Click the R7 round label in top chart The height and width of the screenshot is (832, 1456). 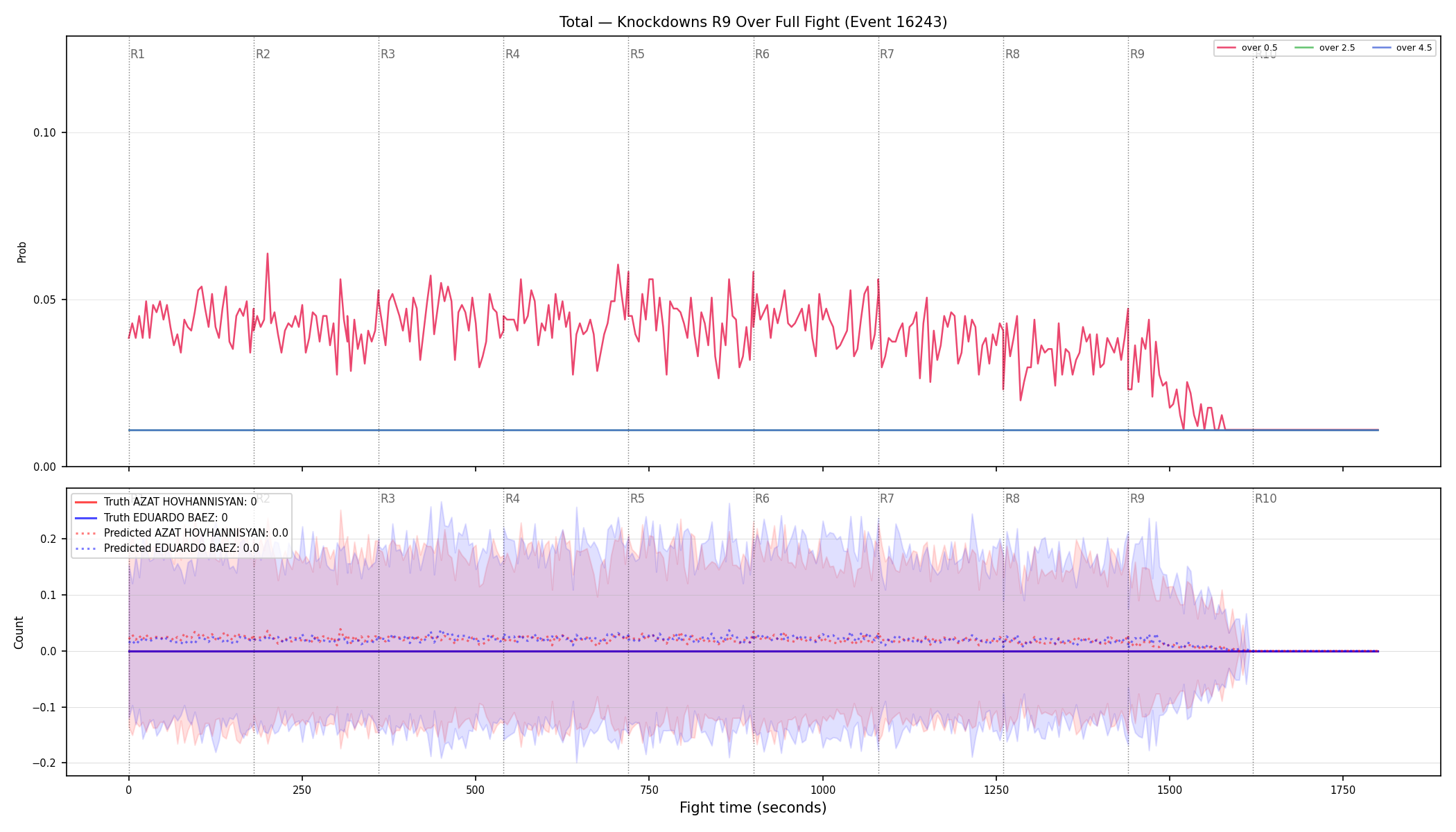(x=887, y=54)
